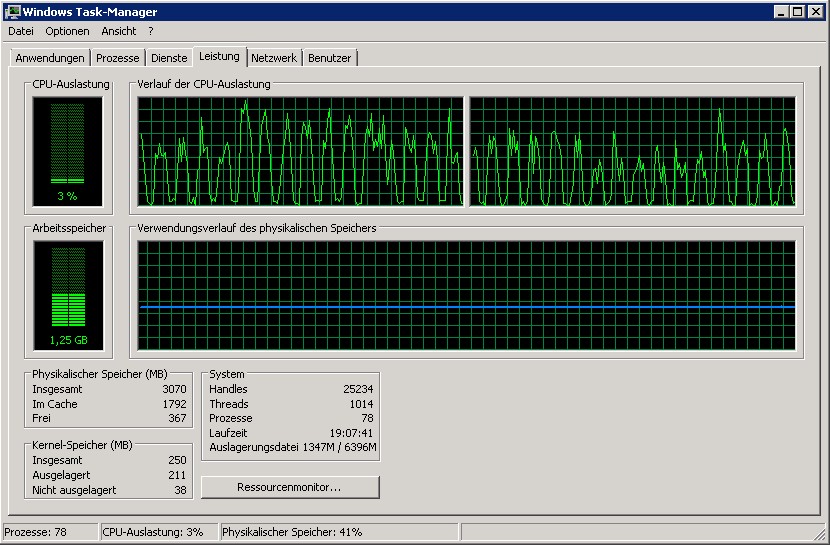Click status bar Prozesse: 78
This screenshot has height=545, width=830.
[50, 532]
